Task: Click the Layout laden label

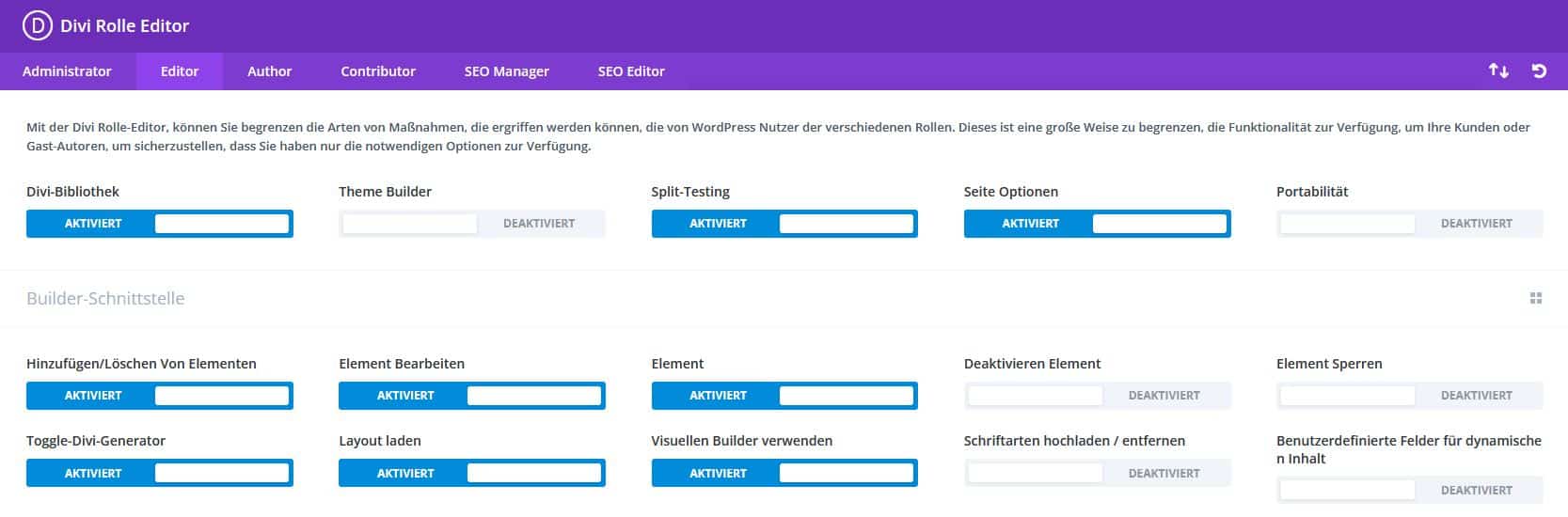Action: point(380,441)
